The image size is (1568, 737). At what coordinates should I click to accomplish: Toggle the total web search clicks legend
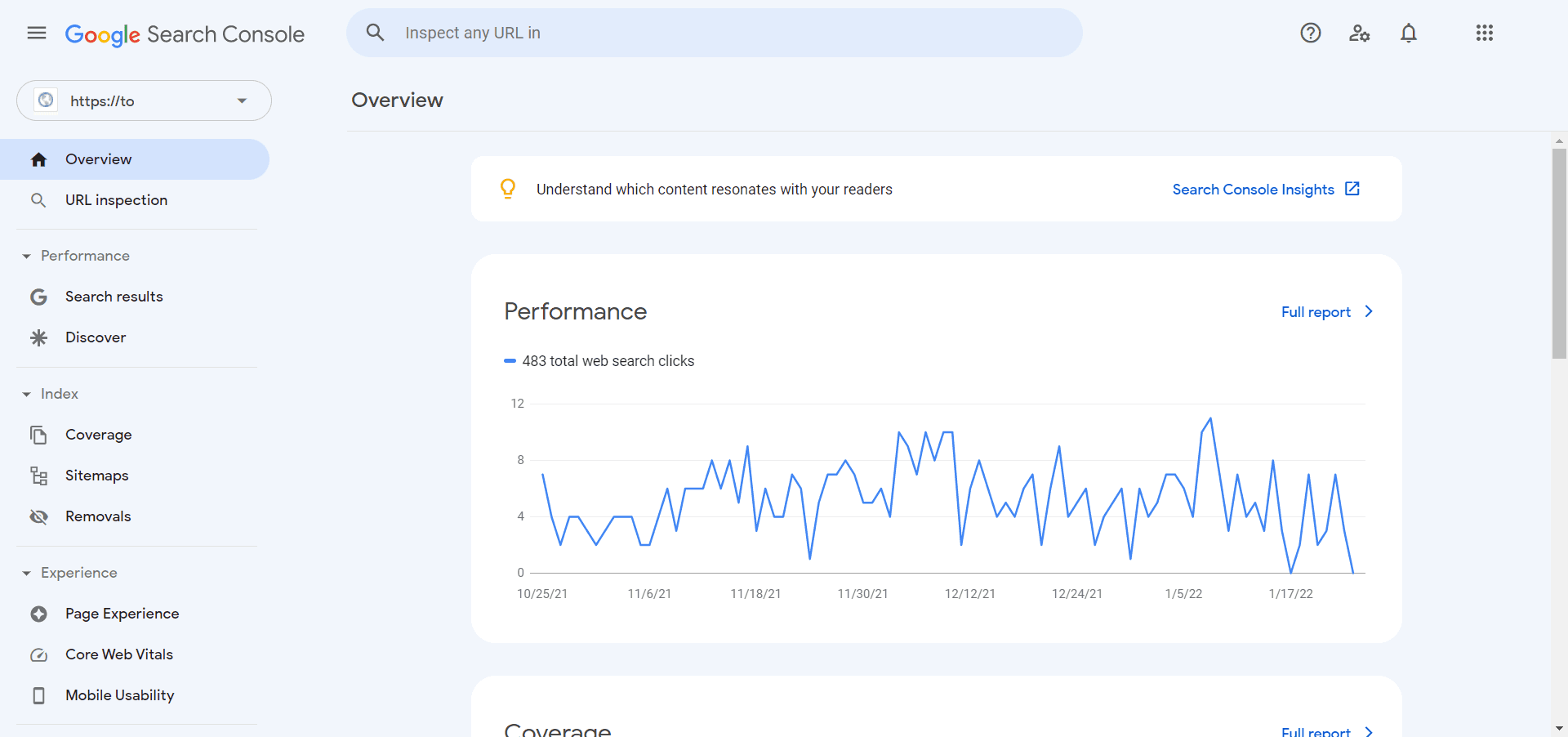point(599,360)
